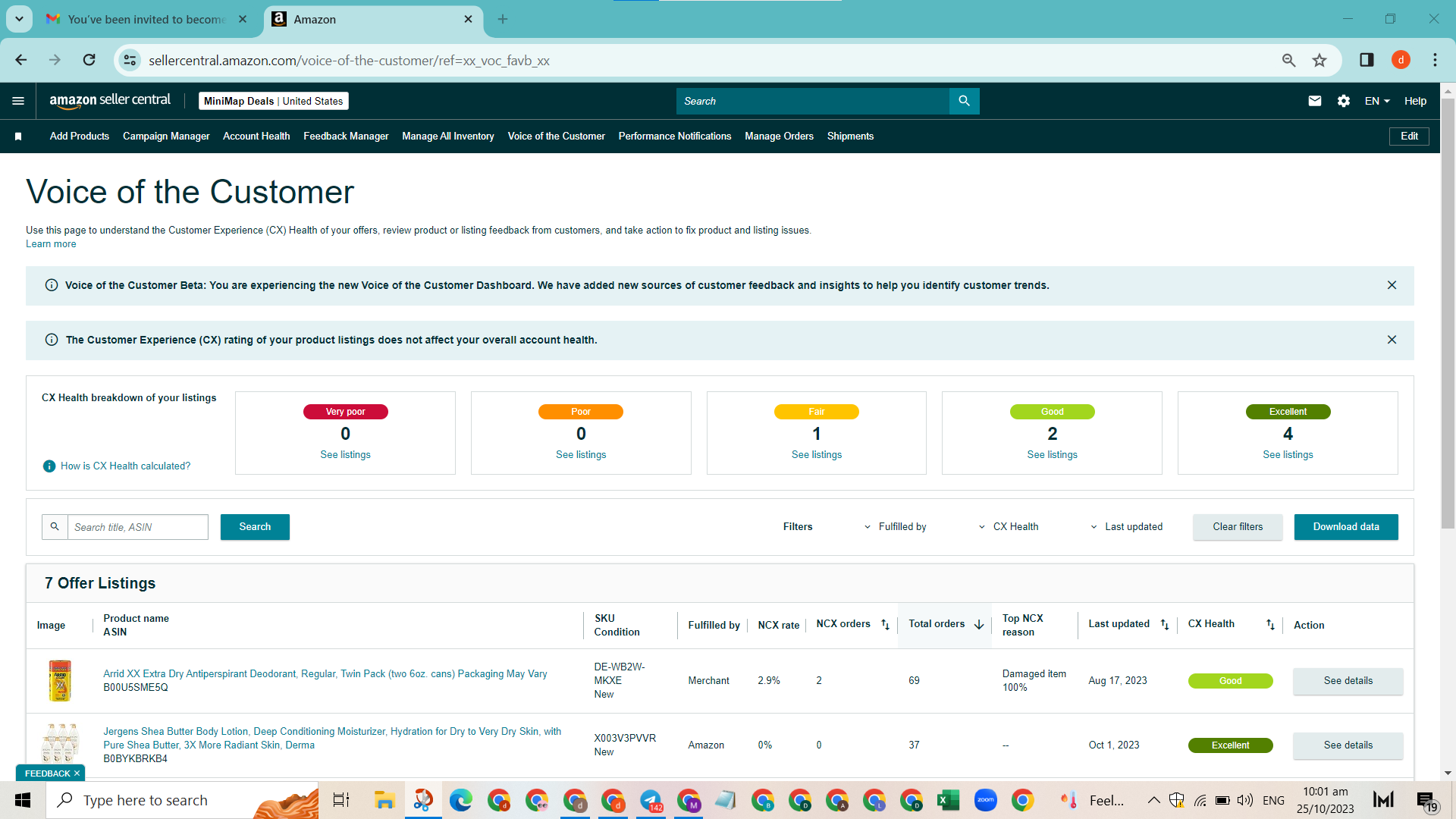Viewport: 1456px width, 819px height.
Task: Open the Windows Start menu
Action: 23,800
